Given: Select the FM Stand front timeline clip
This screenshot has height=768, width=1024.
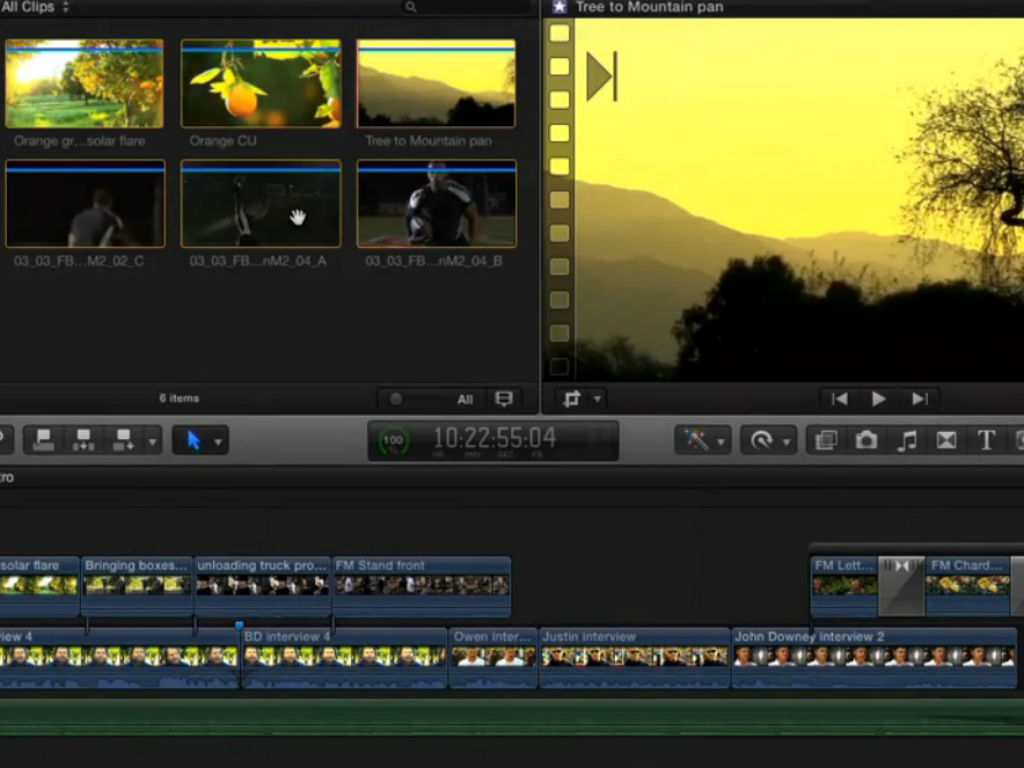Looking at the screenshot, I should point(422,586).
